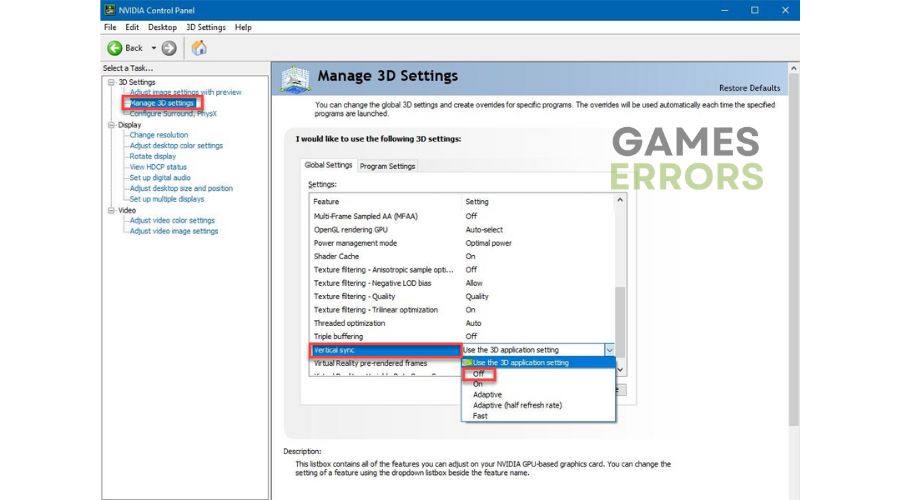This screenshot has height=500, width=900.
Task: Choose Use the 3D application setting option
Action: coord(538,363)
